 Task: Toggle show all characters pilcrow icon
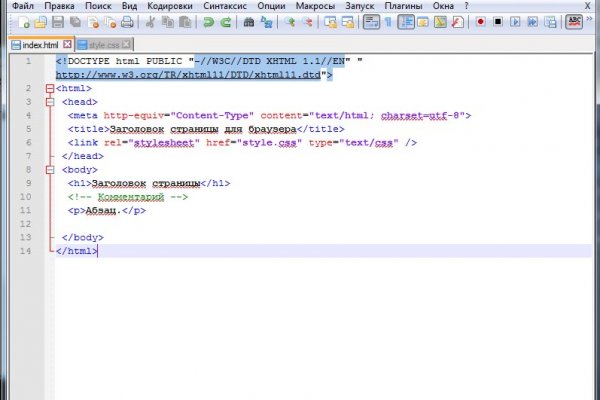(x=390, y=21)
